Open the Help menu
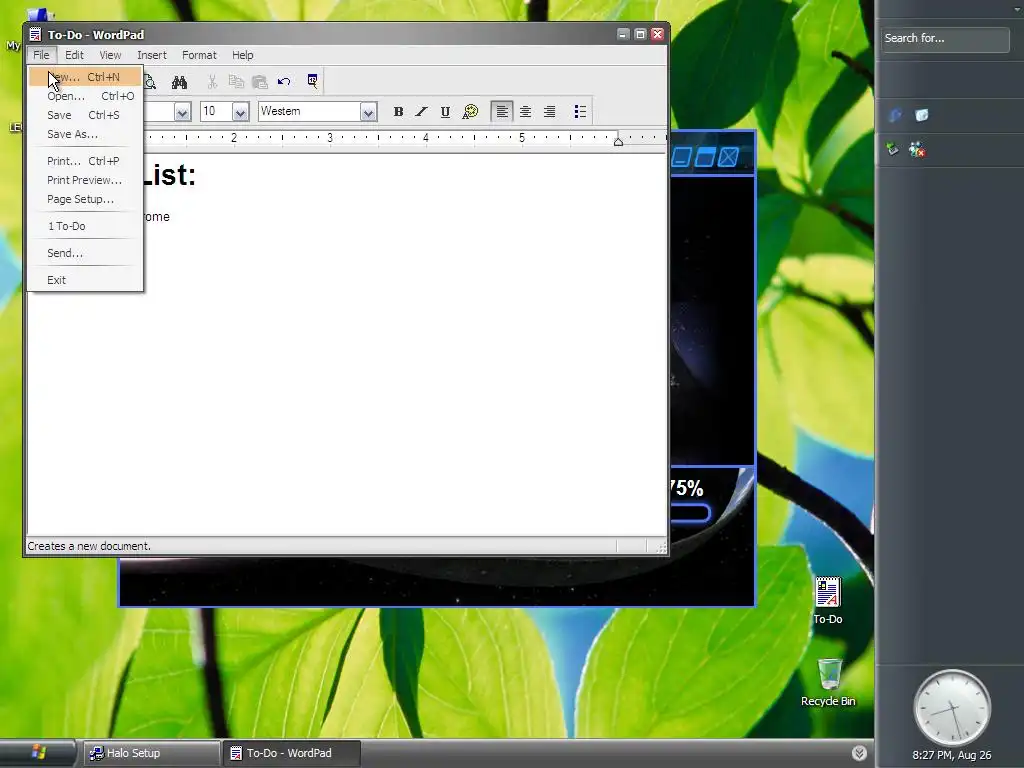The width and height of the screenshot is (1024, 768). [x=243, y=55]
